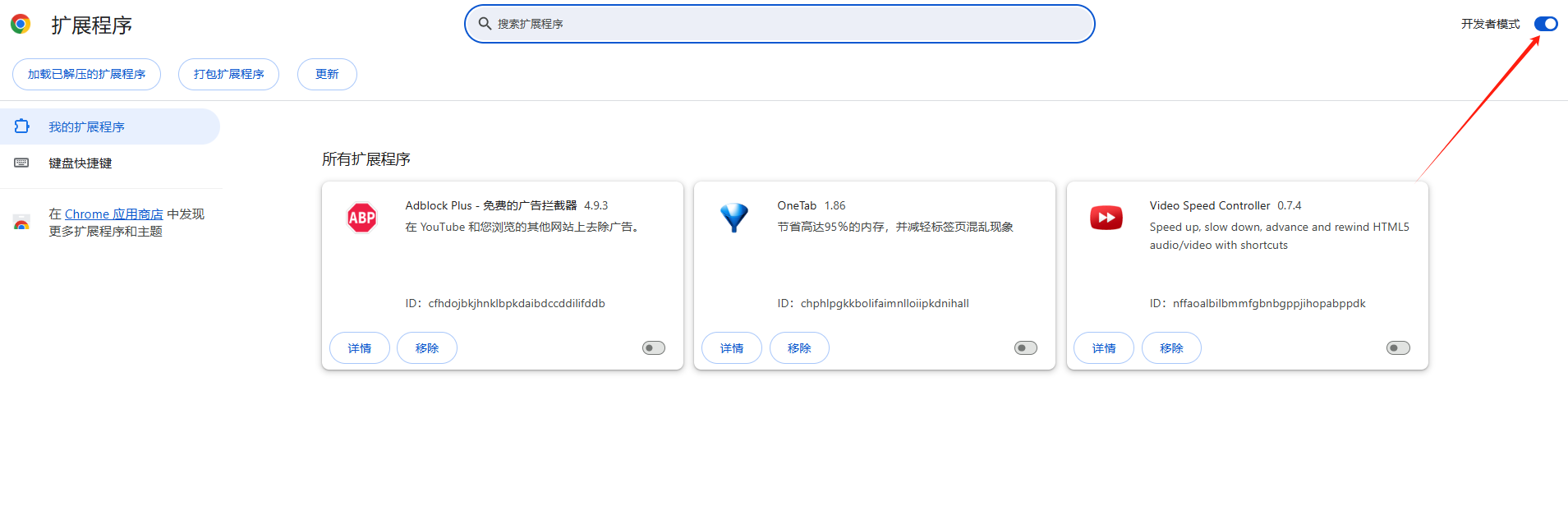Click OneTab extension name text
Viewport: 1568px width, 515px height.
[x=797, y=205]
